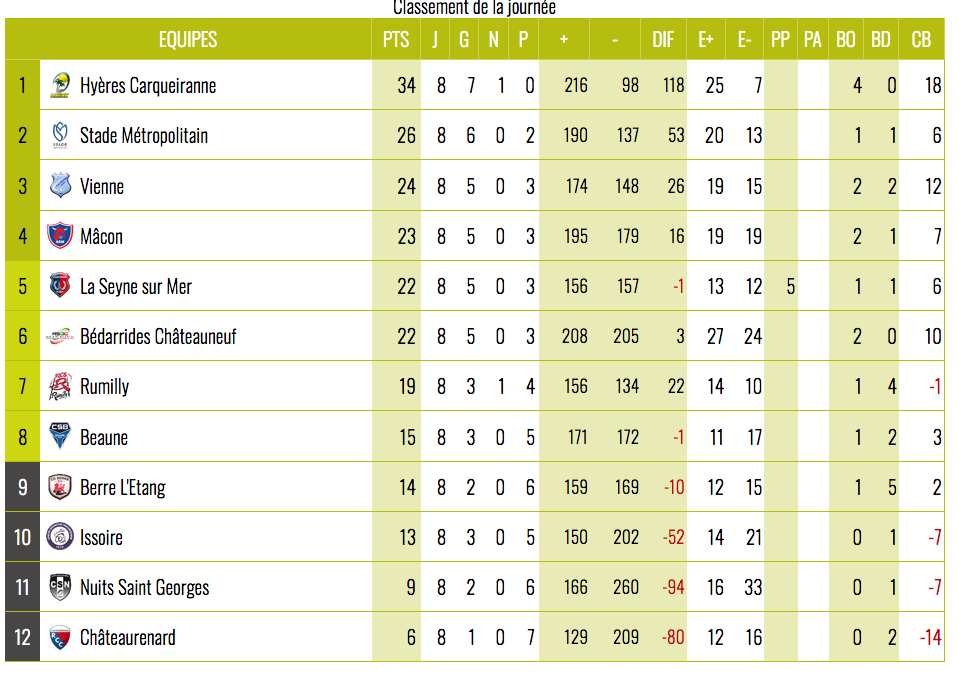
Task: Open the Issoire round purple logo
Action: point(60,537)
